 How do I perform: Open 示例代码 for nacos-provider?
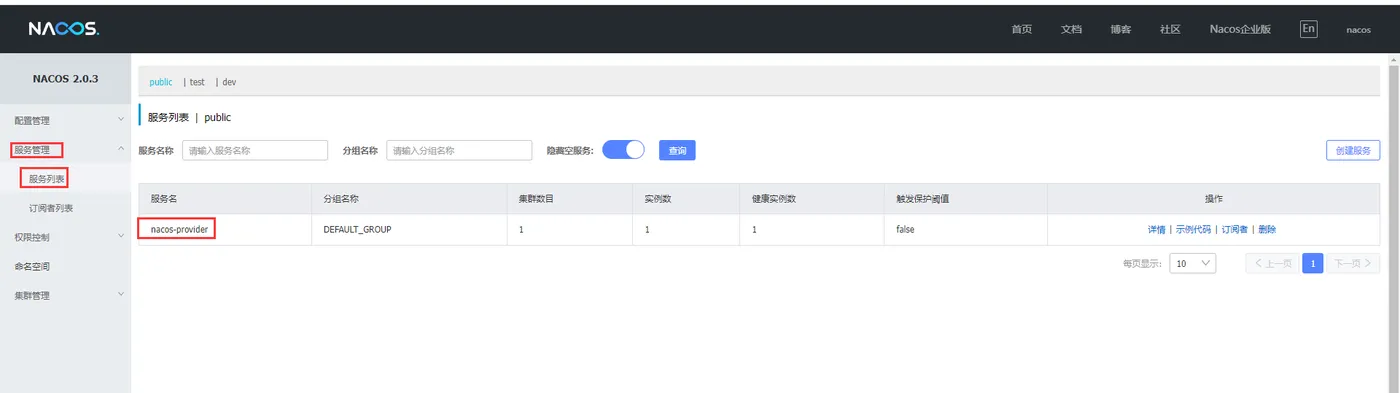pyautogui.click(x=1193, y=230)
